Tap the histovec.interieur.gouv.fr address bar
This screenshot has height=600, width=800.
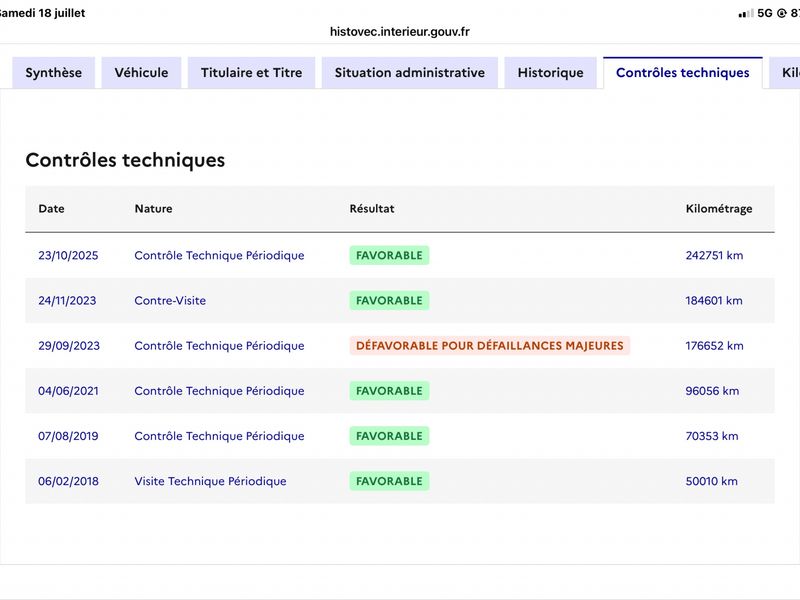399,32
